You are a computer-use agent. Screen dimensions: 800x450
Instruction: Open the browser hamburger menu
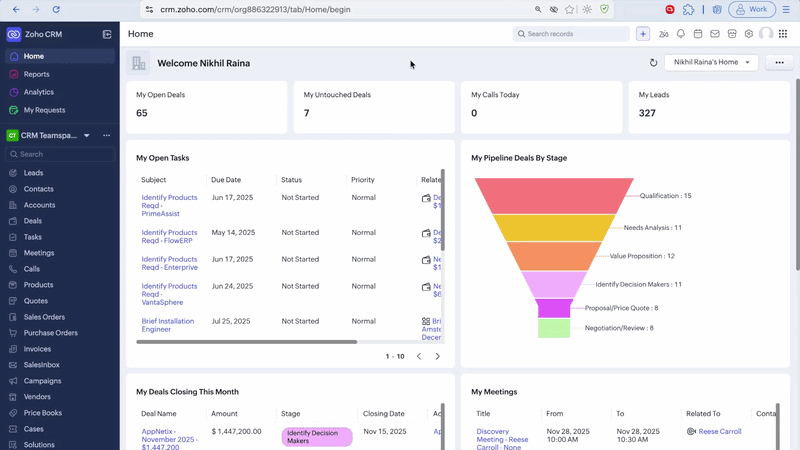click(x=786, y=9)
